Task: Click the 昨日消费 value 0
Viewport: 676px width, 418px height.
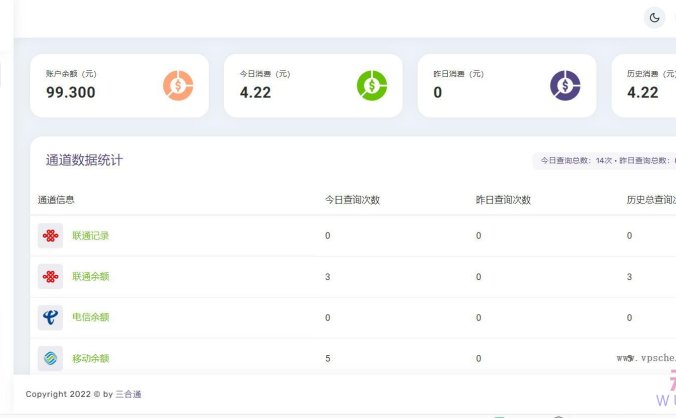Action: pyautogui.click(x=438, y=92)
